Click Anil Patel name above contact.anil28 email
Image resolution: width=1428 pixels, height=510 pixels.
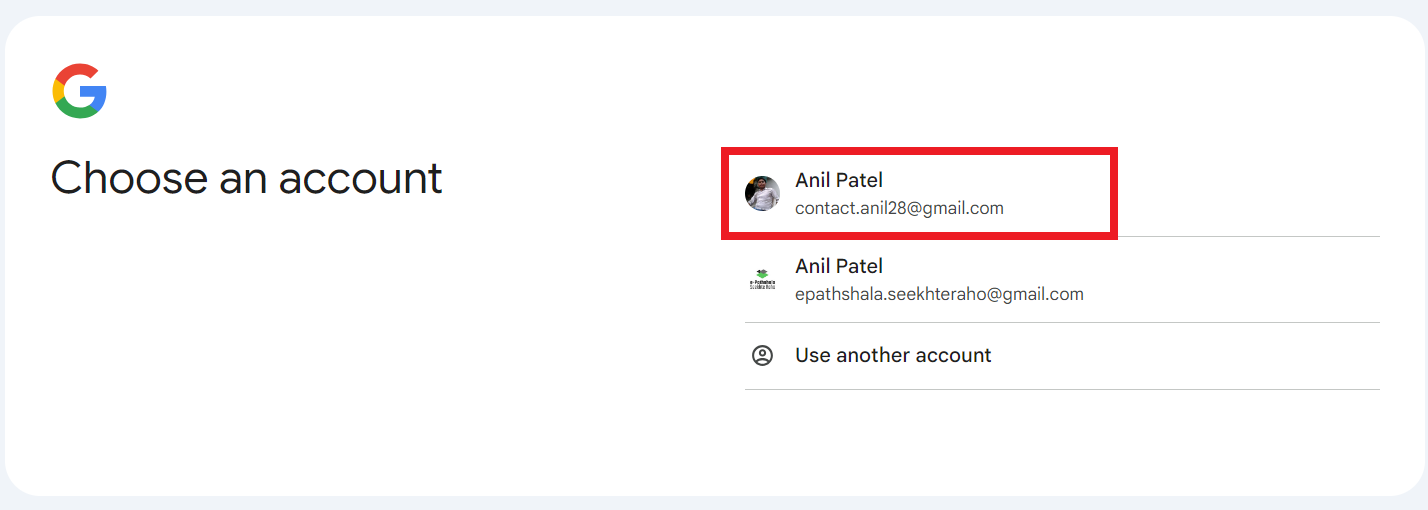point(839,180)
